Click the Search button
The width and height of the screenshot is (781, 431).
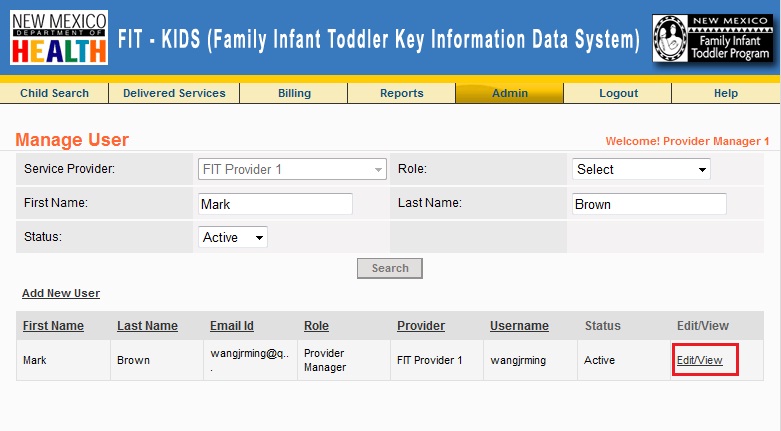[x=390, y=268]
